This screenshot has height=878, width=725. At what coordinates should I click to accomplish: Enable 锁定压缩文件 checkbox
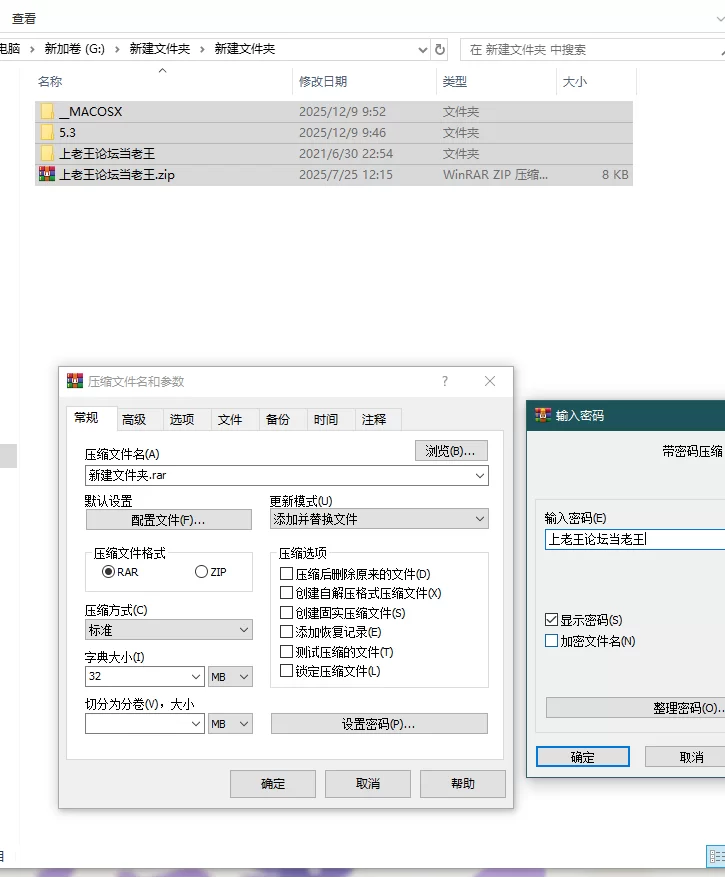click(x=286, y=671)
